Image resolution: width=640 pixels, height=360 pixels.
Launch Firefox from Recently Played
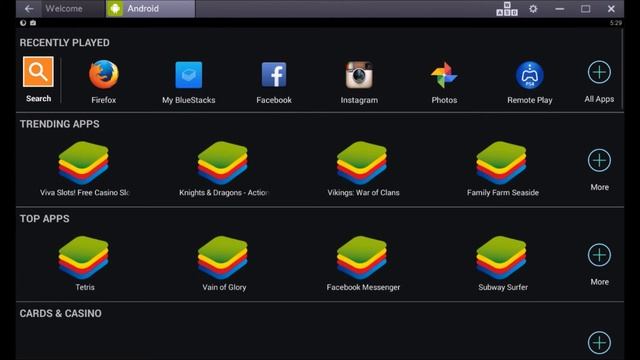point(104,74)
